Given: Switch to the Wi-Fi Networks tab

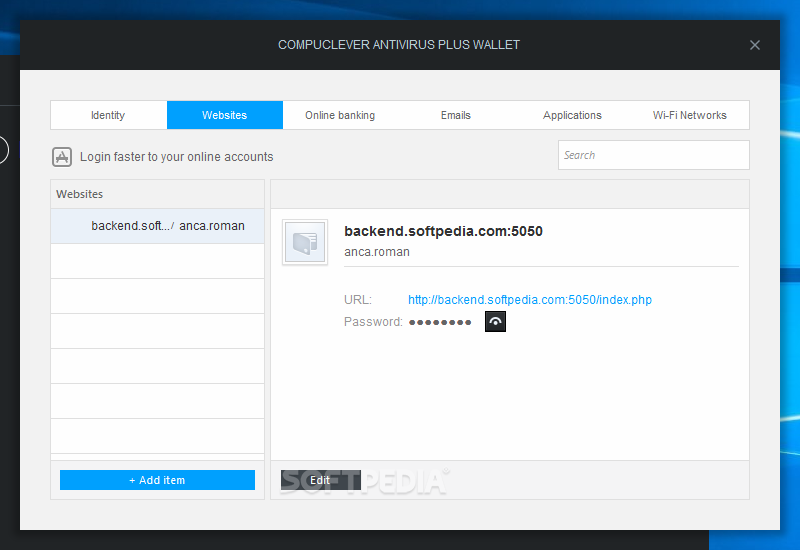Looking at the screenshot, I should pos(689,115).
